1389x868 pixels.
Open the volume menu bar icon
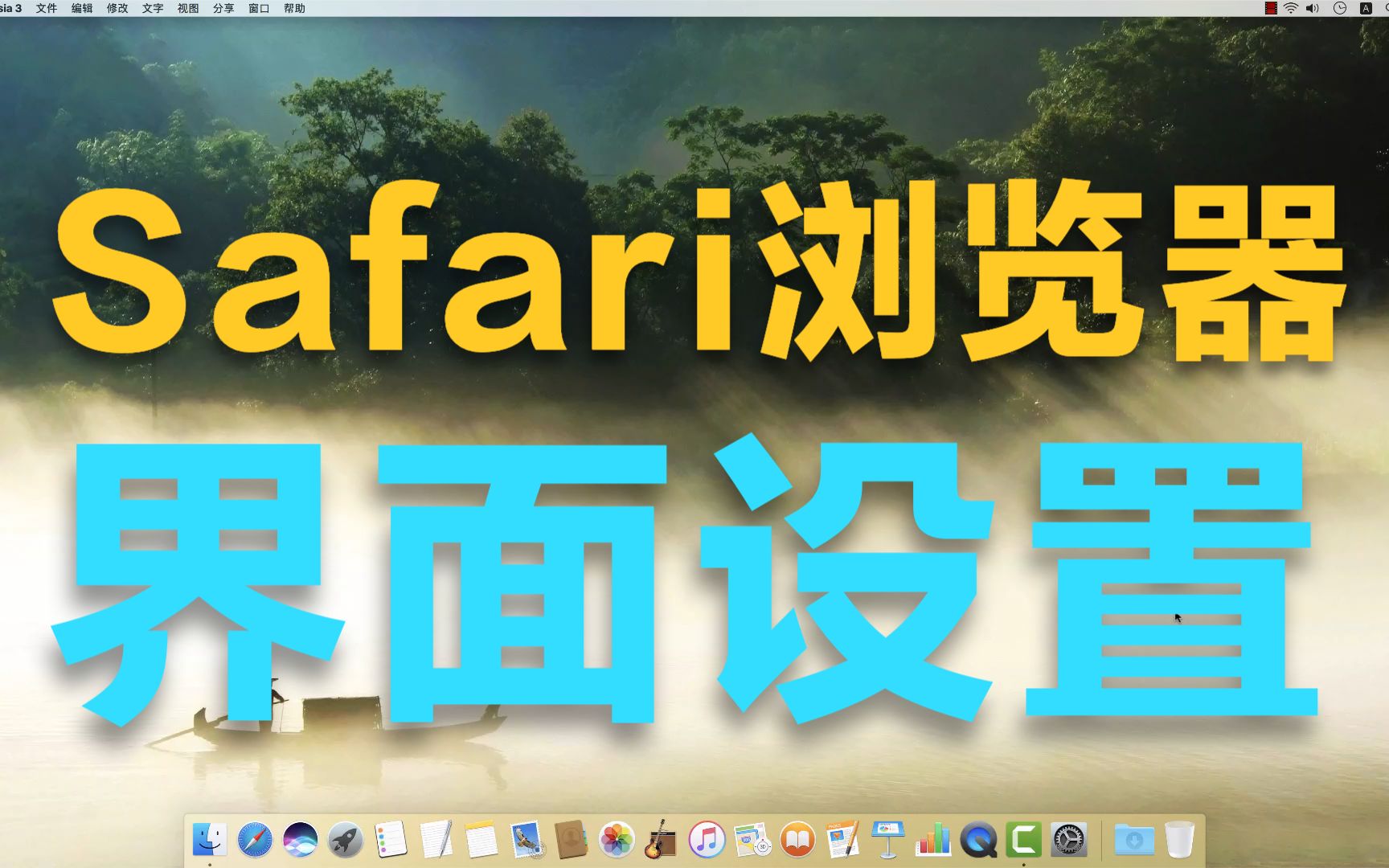click(x=1313, y=8)
